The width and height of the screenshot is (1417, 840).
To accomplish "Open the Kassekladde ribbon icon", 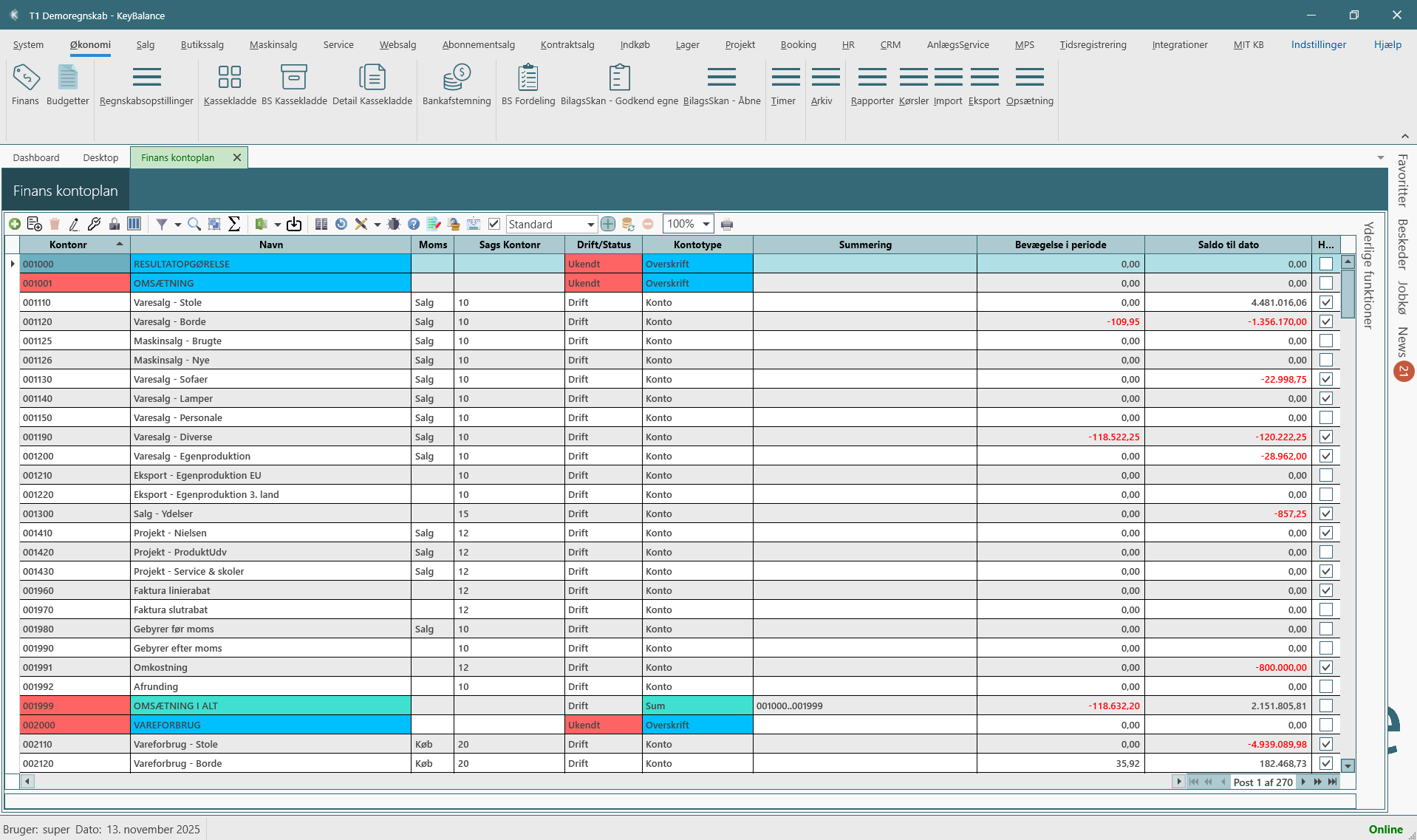I will click(230, 85).
